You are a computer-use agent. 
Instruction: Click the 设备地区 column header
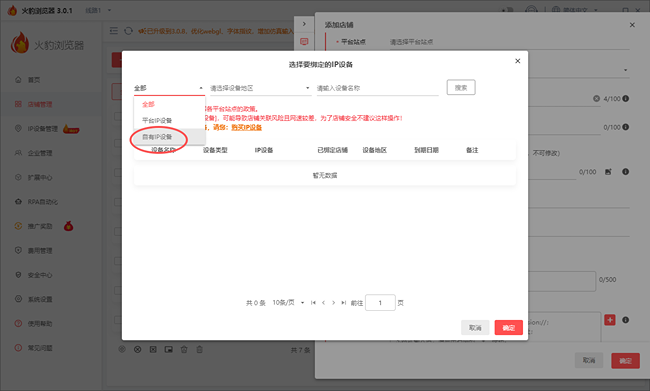click(x=374, y=150)
